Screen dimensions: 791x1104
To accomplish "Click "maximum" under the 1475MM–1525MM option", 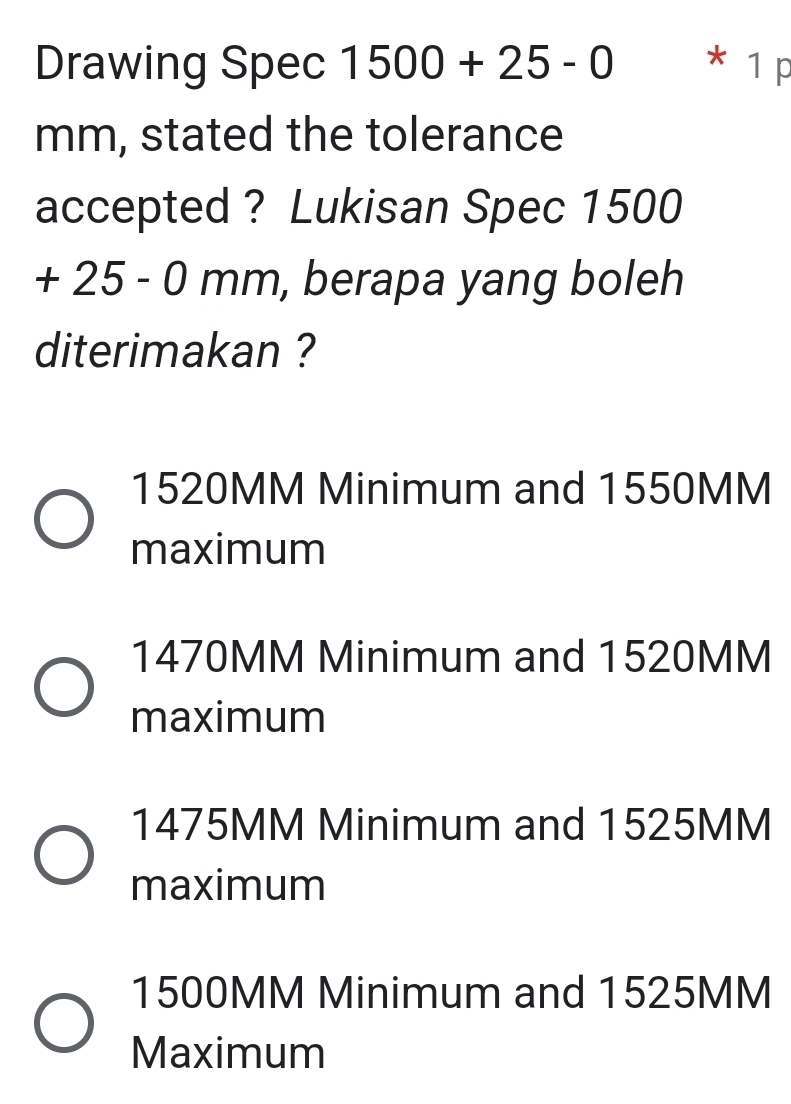I will [x=228, y=886].
